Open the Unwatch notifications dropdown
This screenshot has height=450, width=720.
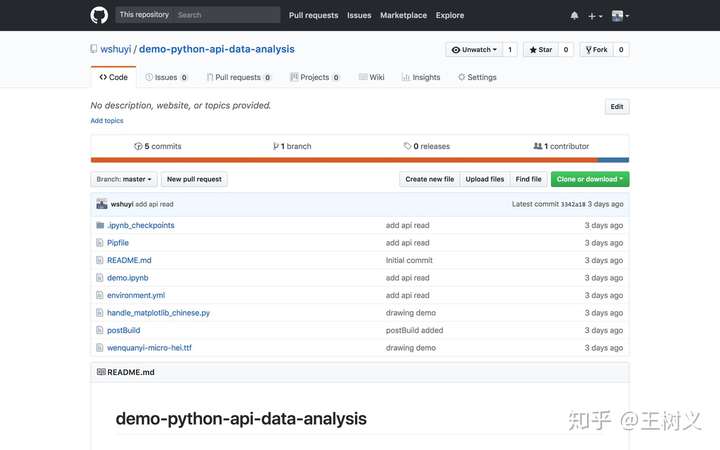pyautogui.click(x=474, y=49)
